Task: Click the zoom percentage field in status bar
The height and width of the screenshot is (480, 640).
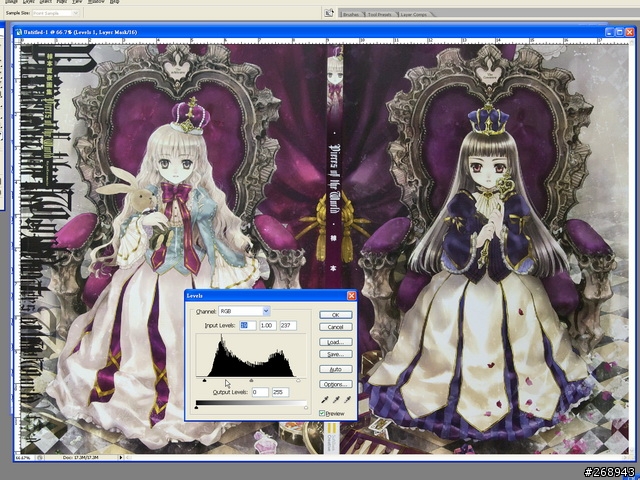Action: [x=24, y=458]
